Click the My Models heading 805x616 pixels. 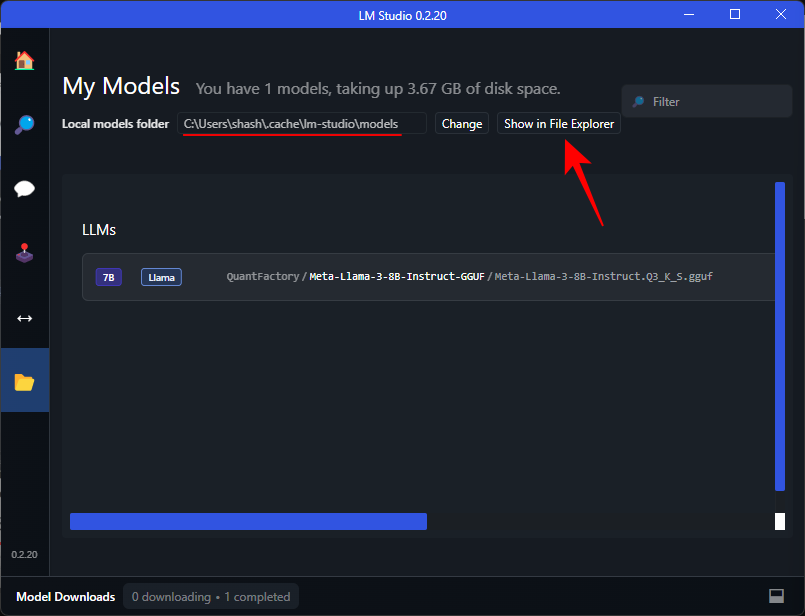click(x=121, y=86)
